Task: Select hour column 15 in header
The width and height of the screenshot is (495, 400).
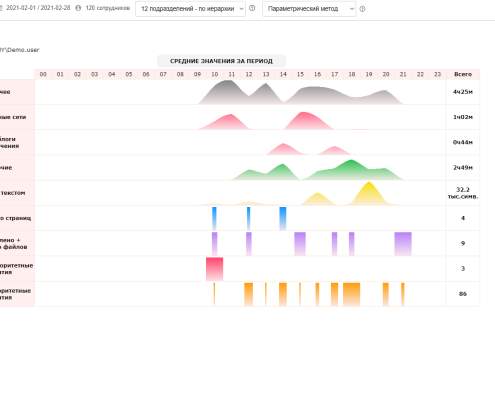Action: [x=300, y=74]
